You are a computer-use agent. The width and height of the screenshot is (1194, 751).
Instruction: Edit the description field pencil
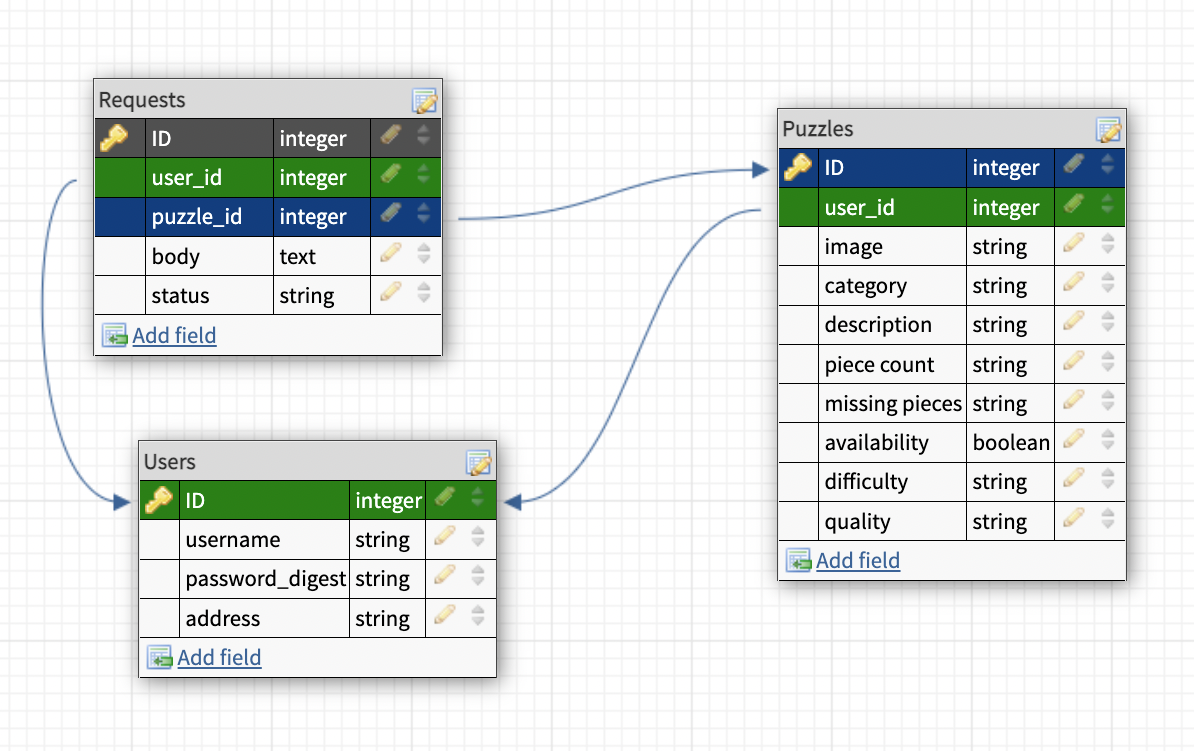pyautogui.click(x=1074, y=321)
